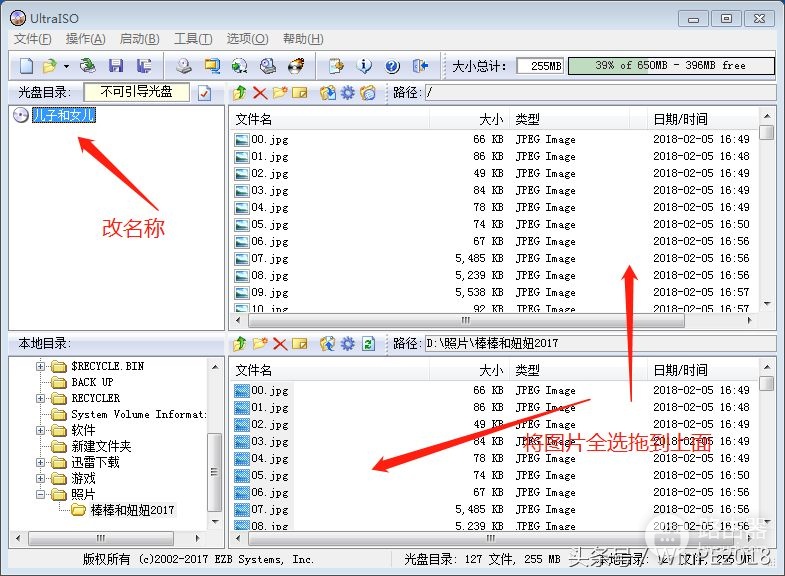Click the red X delete icon in disc pane
Screen dimensions: 785x576
(x=260, y=93)
